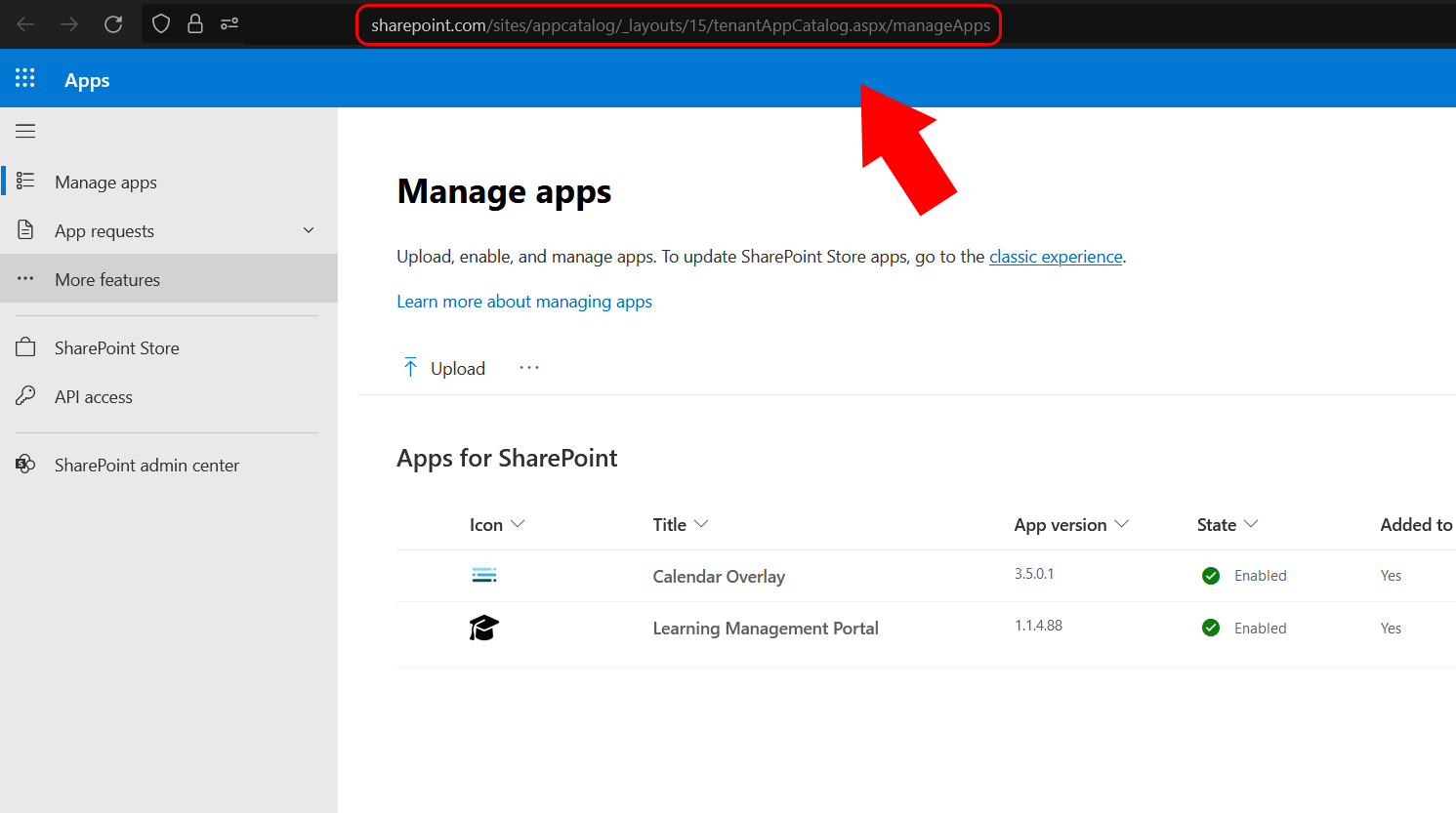This screenshot has width=1456, height=813.
Task: Click Enabled state text for Calendar Overlay
Action: (x=1261, y=576)
